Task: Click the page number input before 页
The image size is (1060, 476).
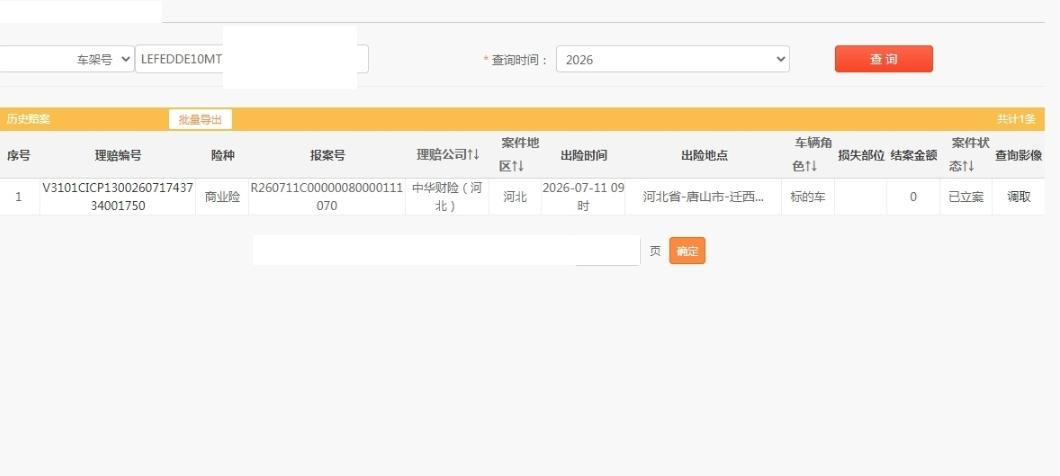Action: click(607, 251)
